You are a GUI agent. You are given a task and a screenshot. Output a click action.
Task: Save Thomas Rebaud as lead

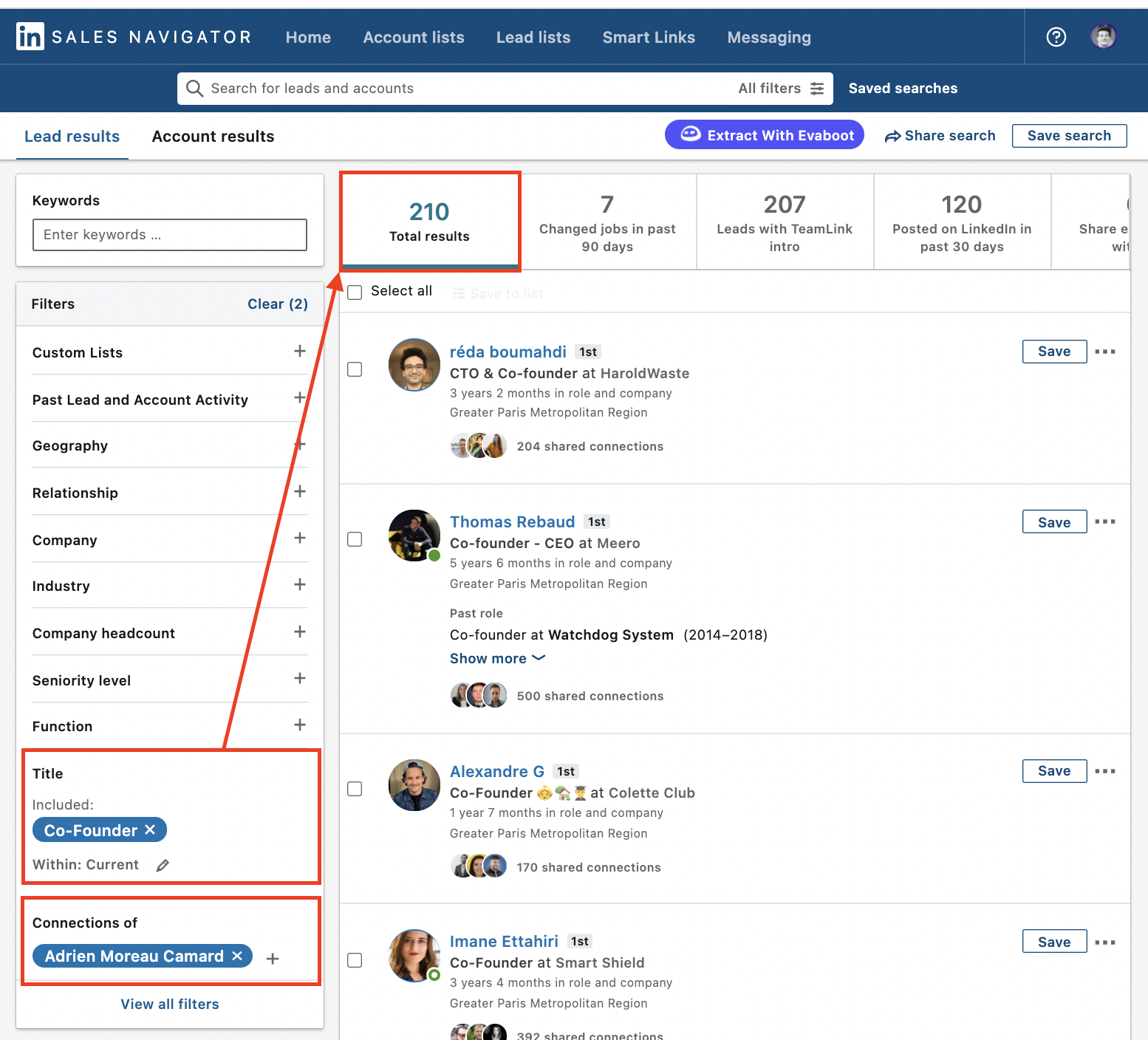pos(1054,521)
